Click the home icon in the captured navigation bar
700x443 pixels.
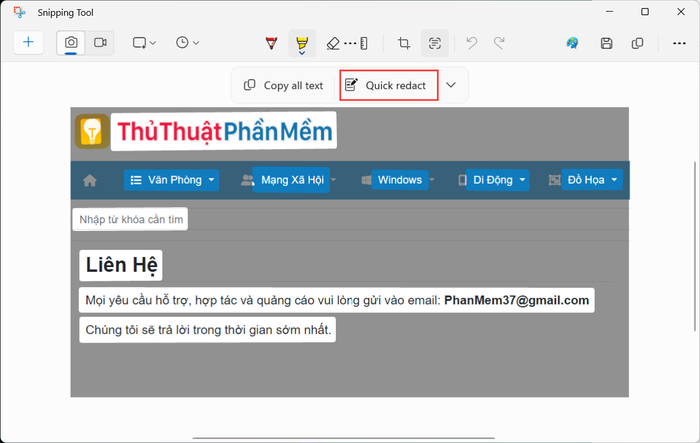point(90,180)
